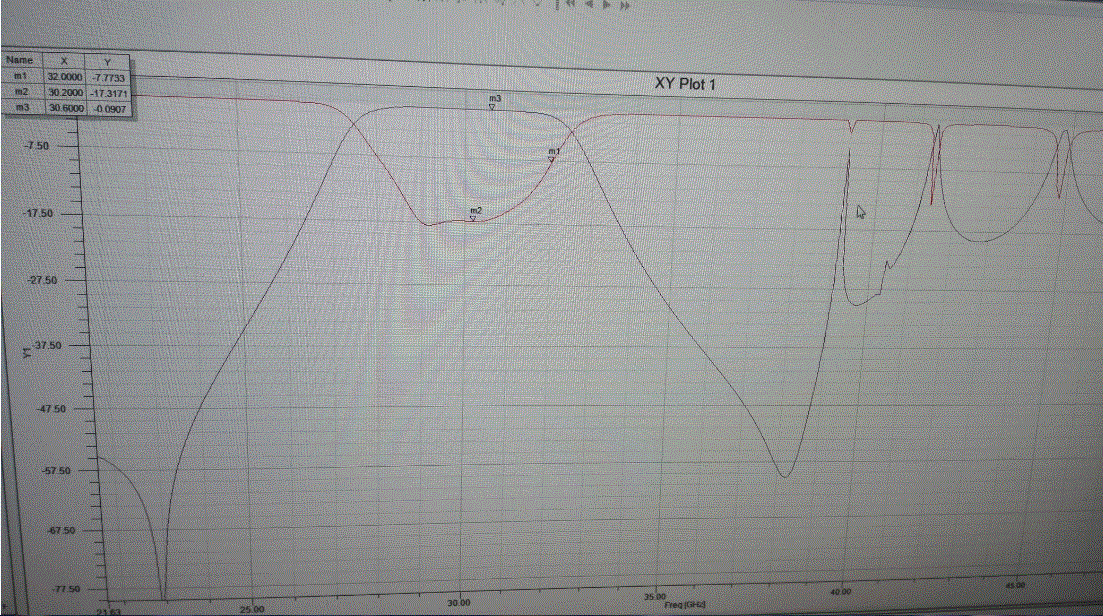Select the m1 row name in marker table
Image resolution: width=1103 pixels, height=616 pixels.
coord(20,75)
